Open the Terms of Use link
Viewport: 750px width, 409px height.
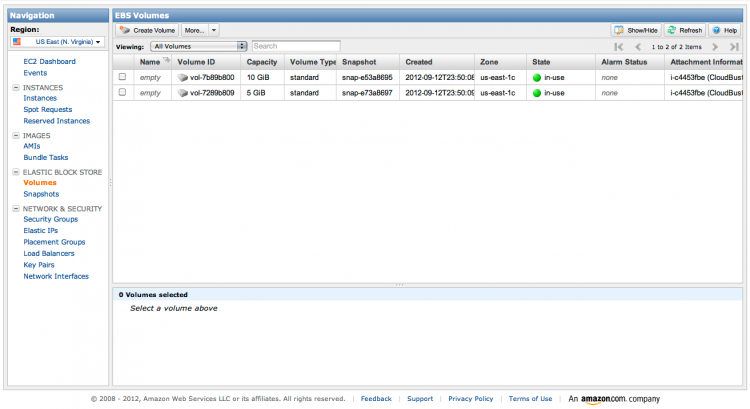coord(530,398)
